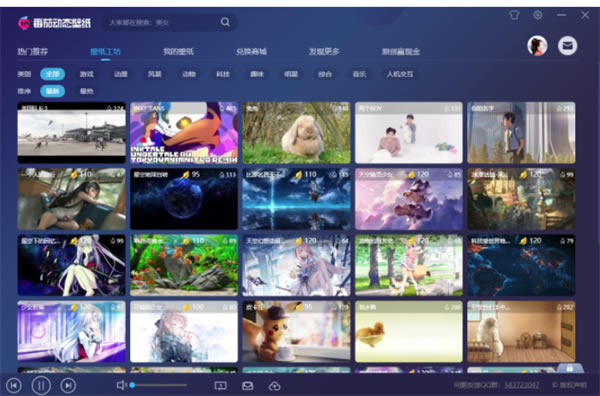Viewport: 600px width, 396px height.
Task: Open the skin (shirt) icon in title bar
Action: tap(514, 15)
